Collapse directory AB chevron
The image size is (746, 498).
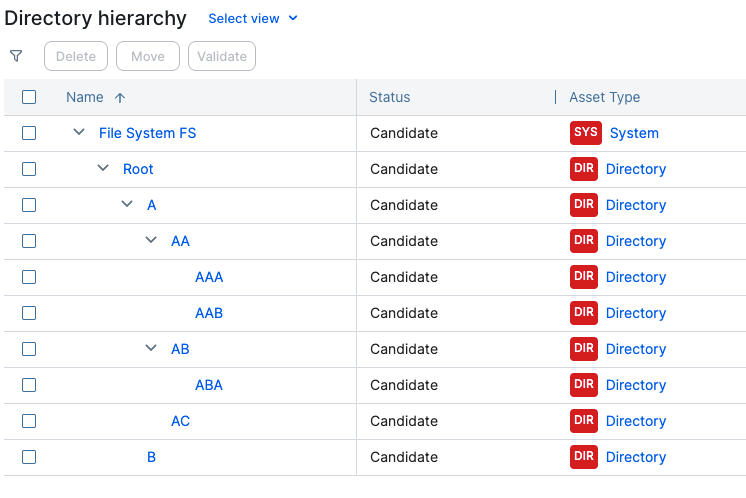tap(151, 348)
